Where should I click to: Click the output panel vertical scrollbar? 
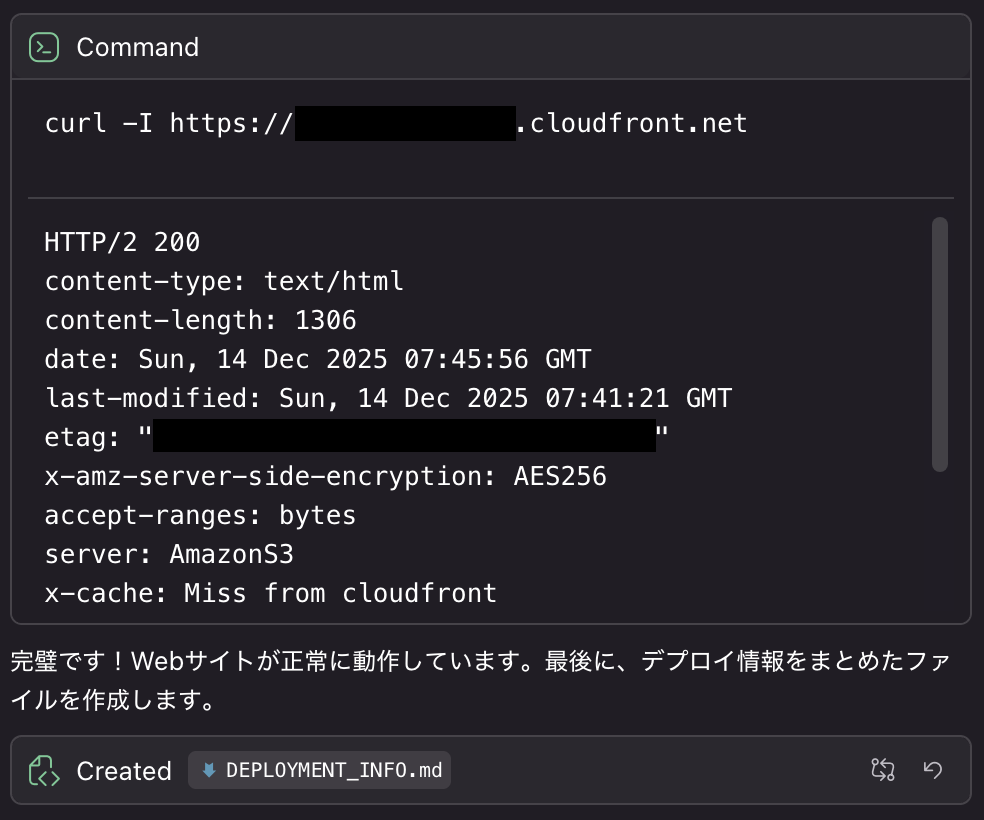pyautogui.click(x=939, y=344)
